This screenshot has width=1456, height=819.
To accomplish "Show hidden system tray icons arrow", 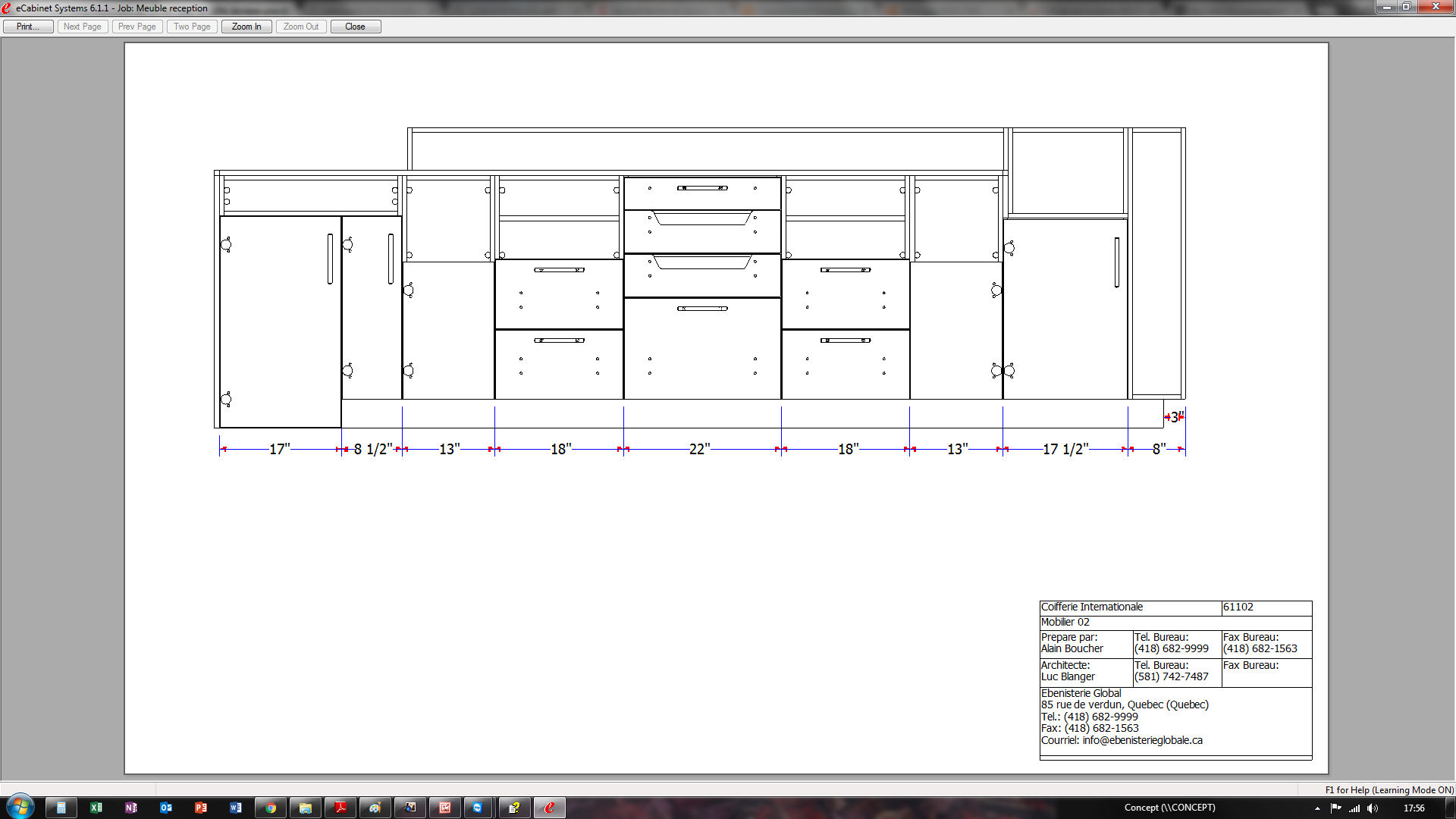I will 1317,808.
